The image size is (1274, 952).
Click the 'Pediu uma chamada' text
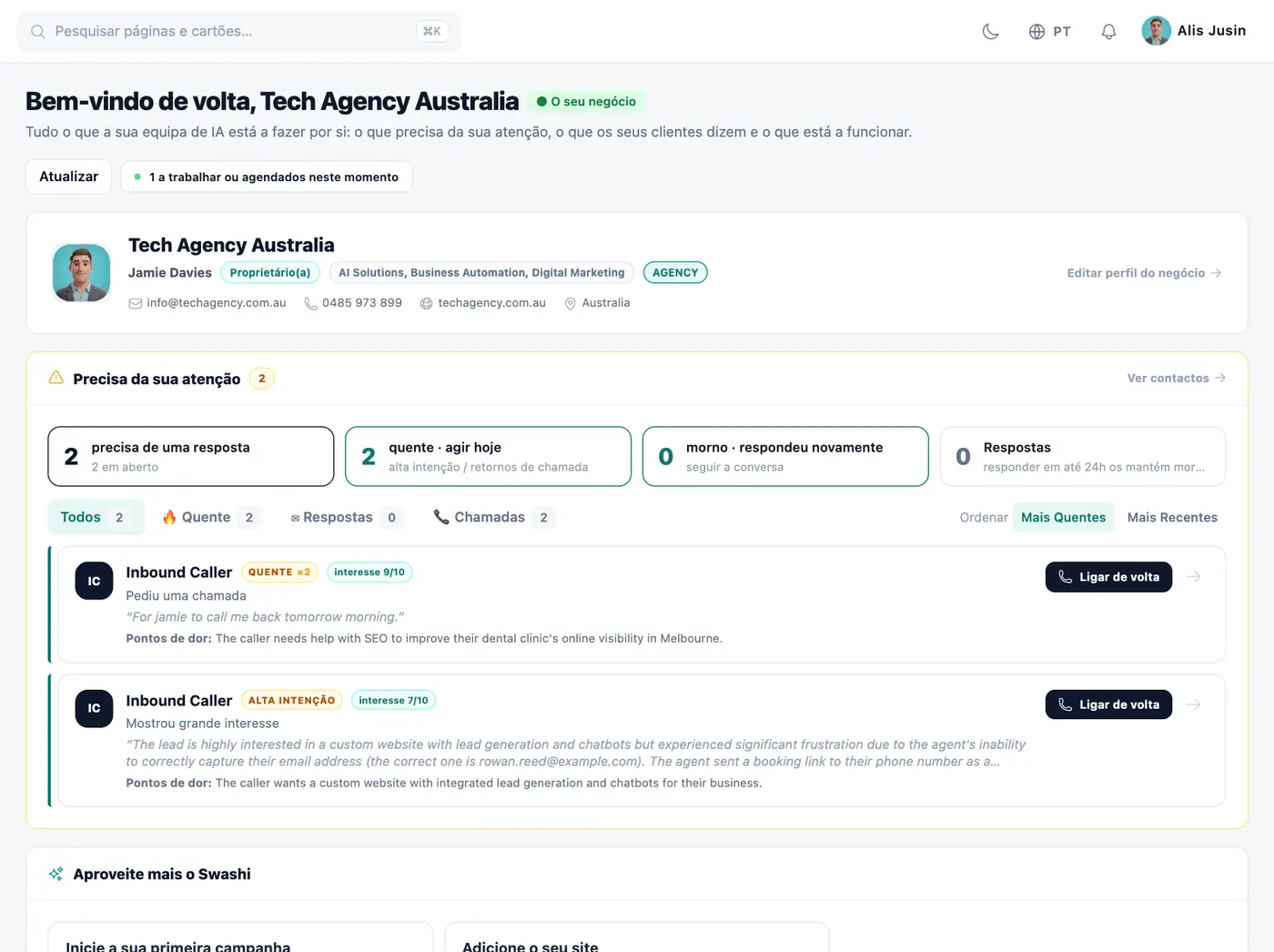186,596
